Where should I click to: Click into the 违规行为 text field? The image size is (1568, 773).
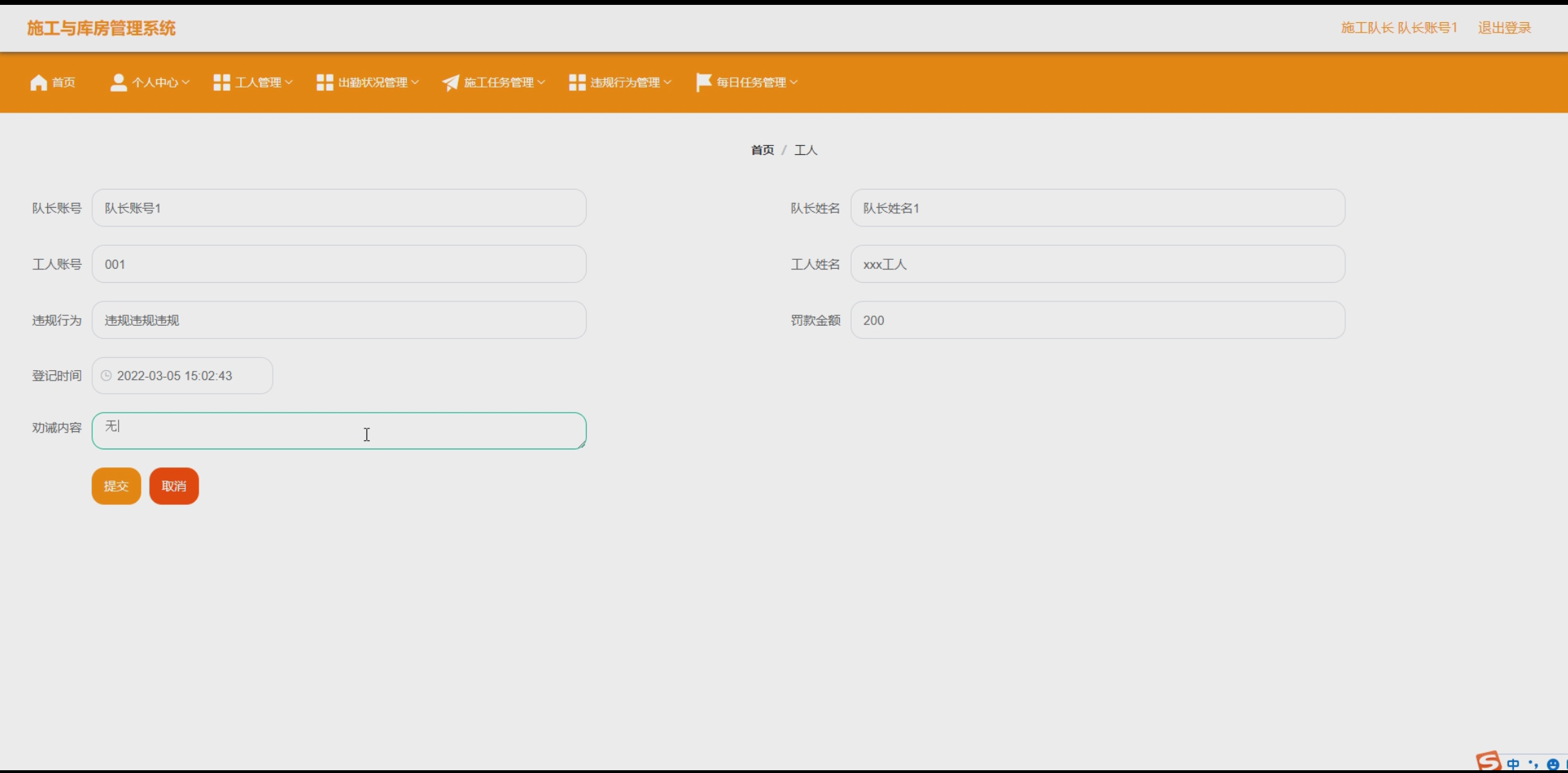click(x=339, y=320)
